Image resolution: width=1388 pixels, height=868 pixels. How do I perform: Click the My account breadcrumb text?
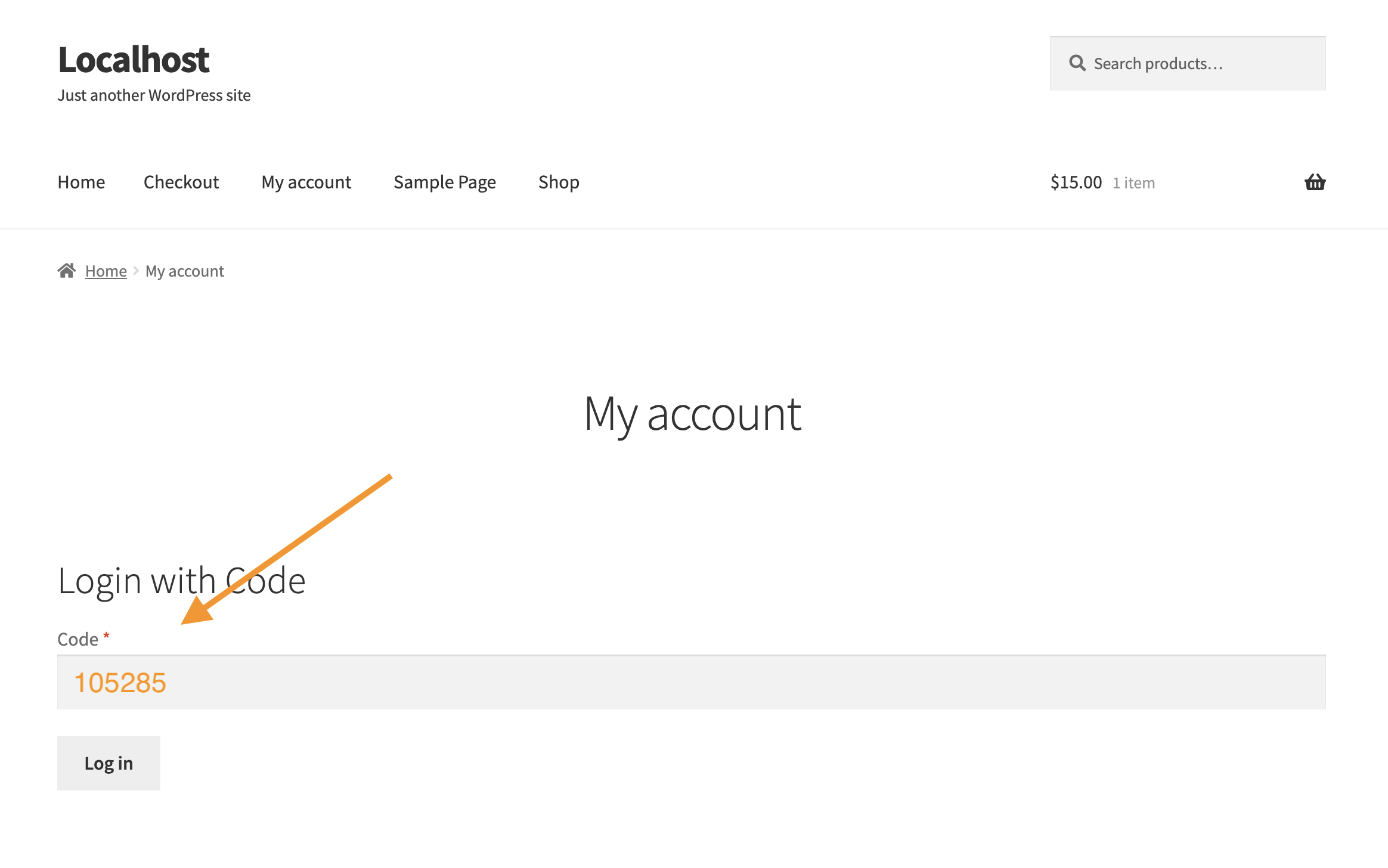click(x=185, y=271)
